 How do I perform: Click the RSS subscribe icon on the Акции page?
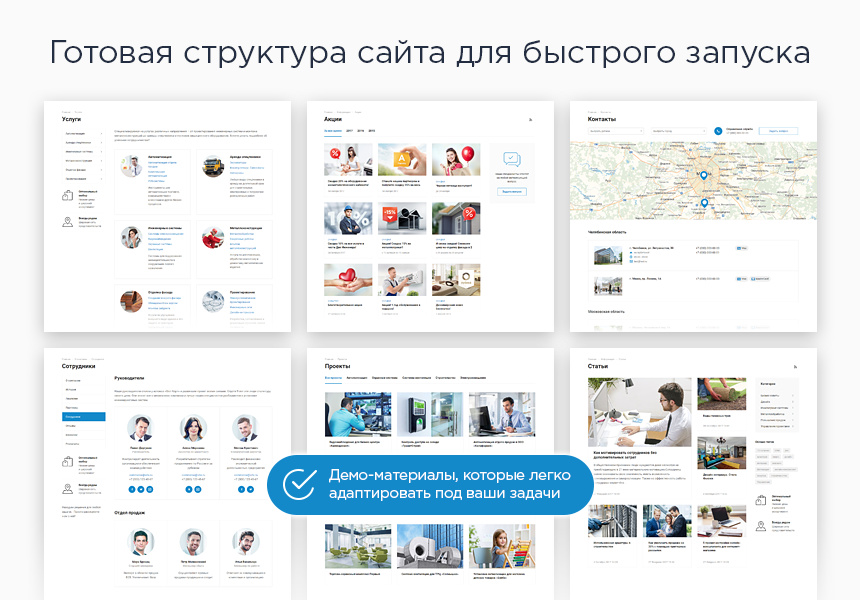pyautogui.click(x=532, y=119)
